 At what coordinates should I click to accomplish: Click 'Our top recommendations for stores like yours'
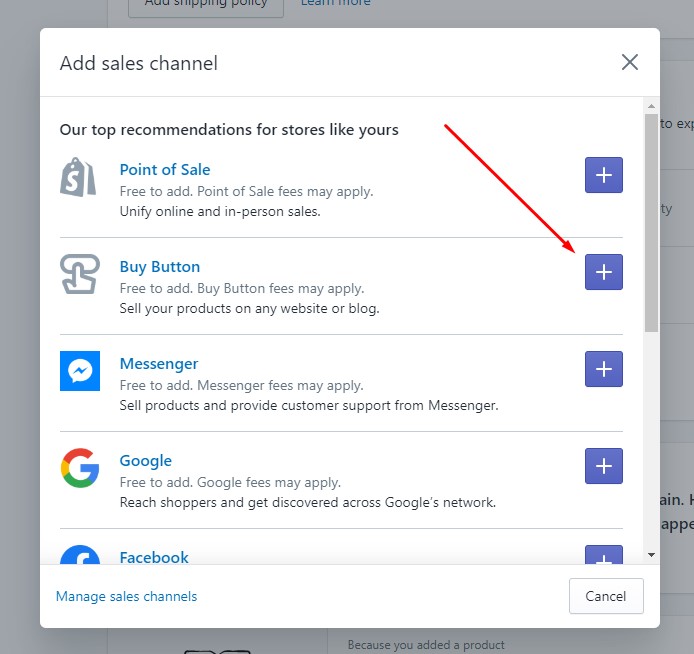coord(229,130)
